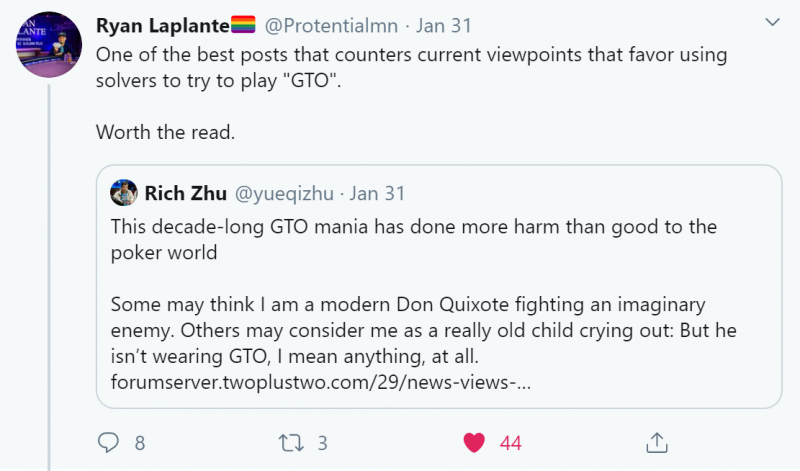This screenshot has height=471, width=800.
Task: Open forumserver.twoplustwo.com link
Action: [x=321, y=381]
